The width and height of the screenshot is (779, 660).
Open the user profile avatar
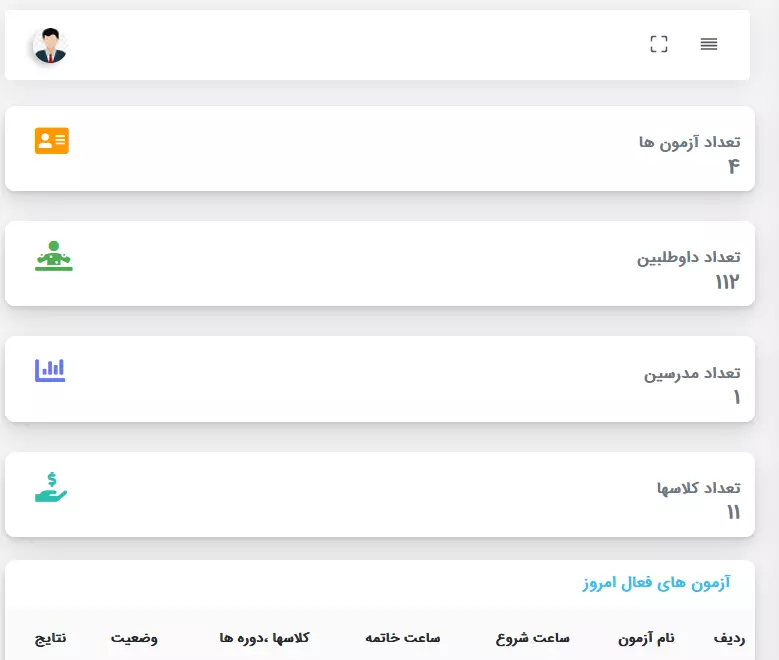coord(50,45)
